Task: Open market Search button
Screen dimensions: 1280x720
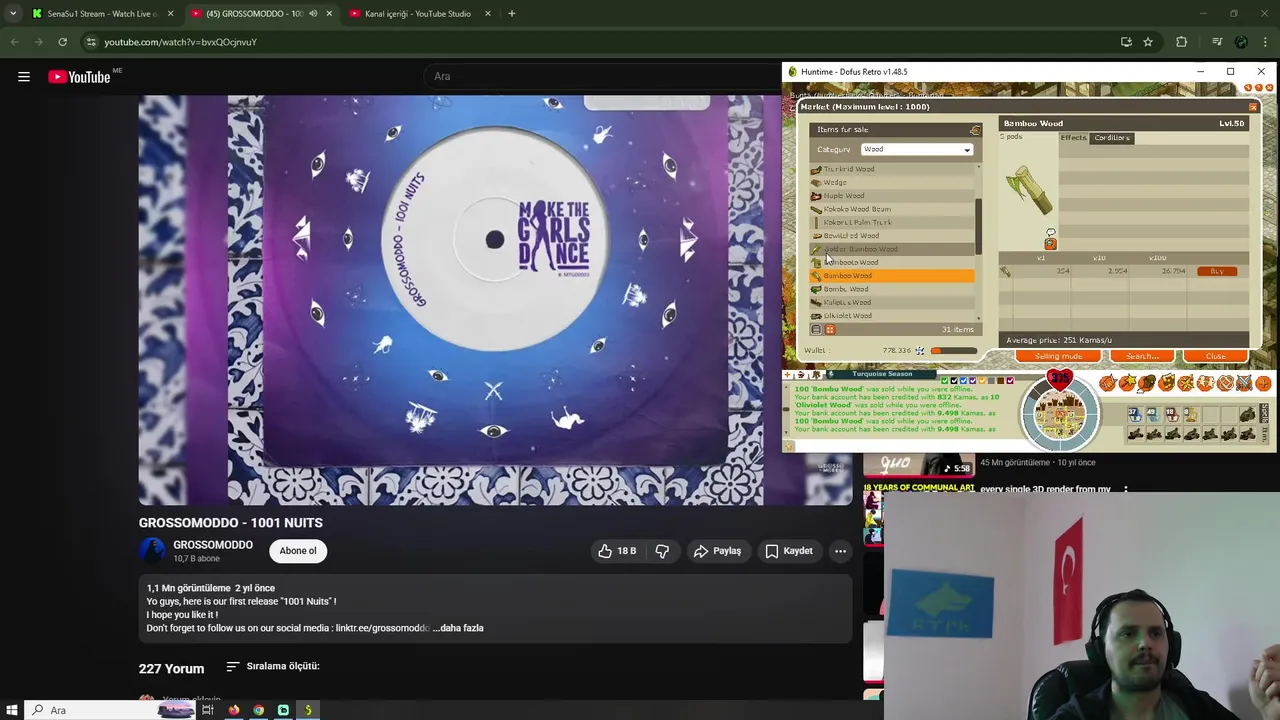Action: point(1142,356)
